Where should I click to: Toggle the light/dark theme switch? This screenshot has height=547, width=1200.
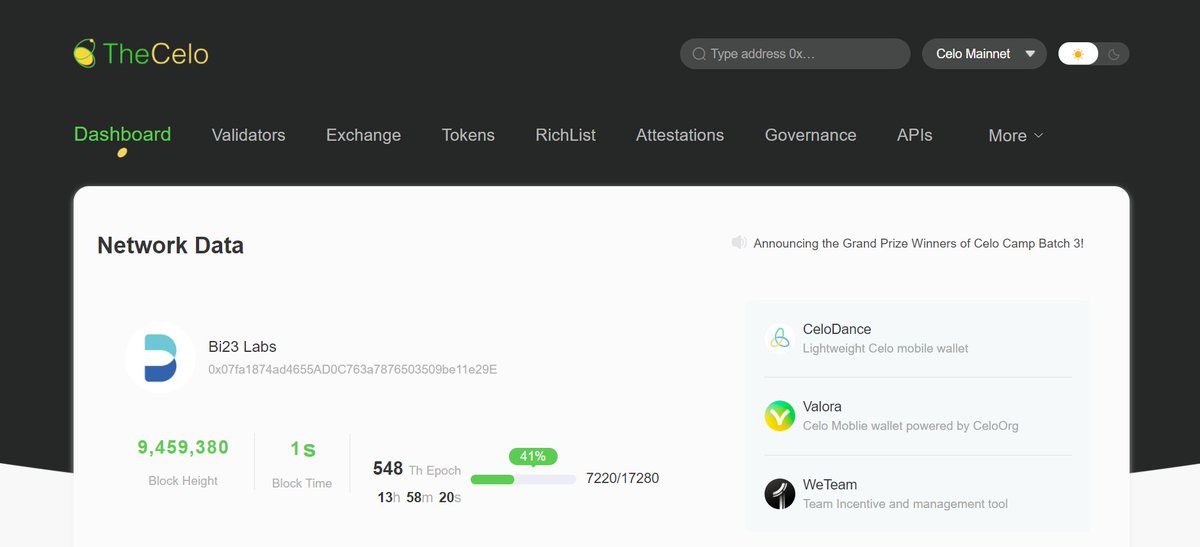tap(1094, 54)
